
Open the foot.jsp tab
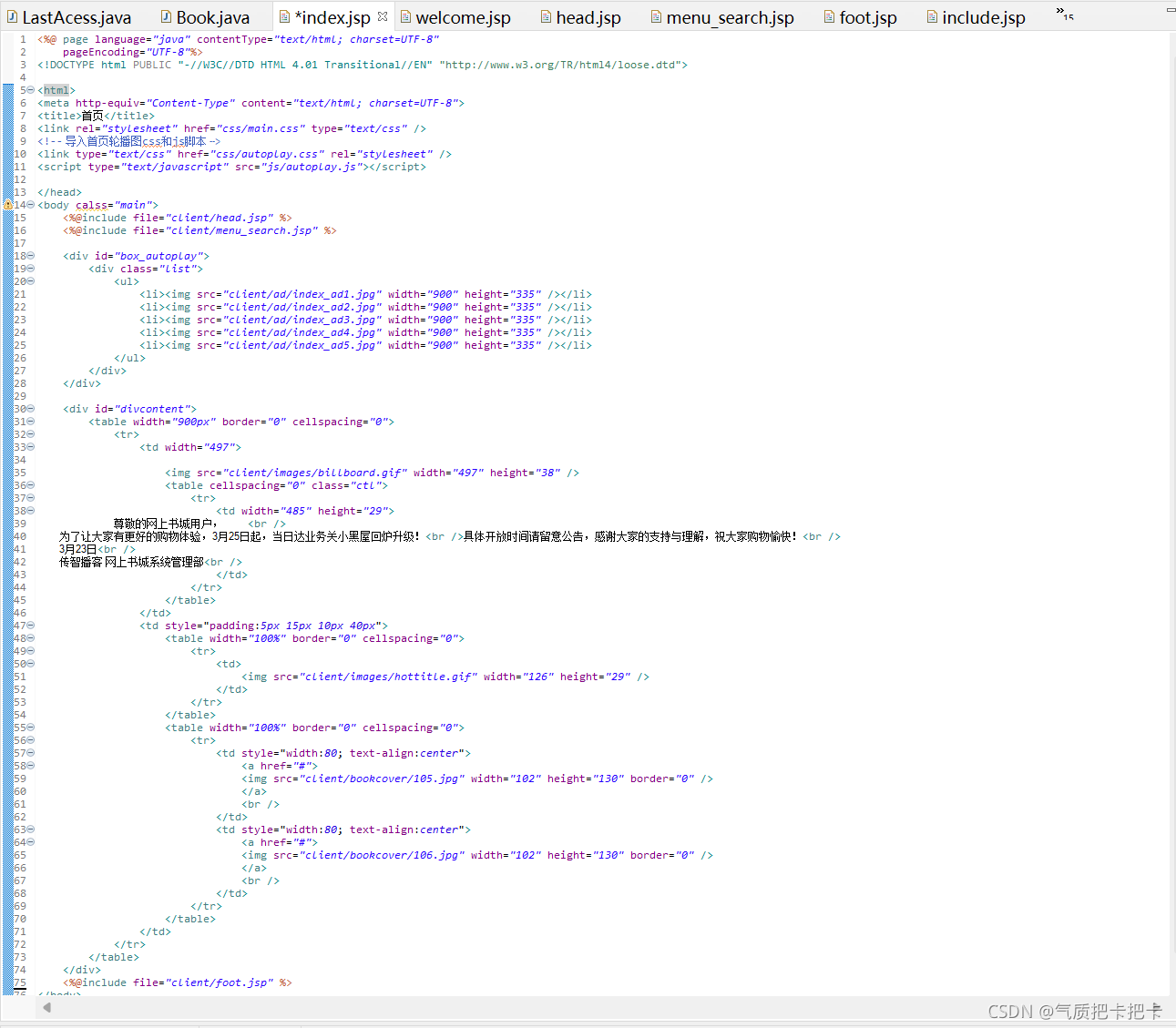point(860,17)
